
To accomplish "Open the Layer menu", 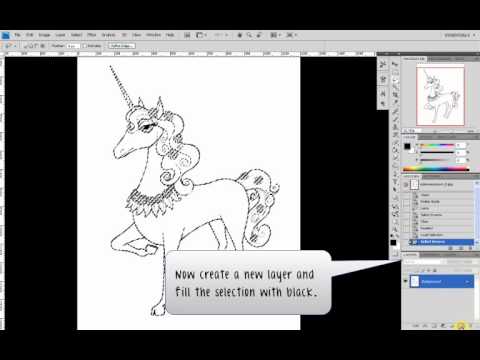I will tap(60, 35).
